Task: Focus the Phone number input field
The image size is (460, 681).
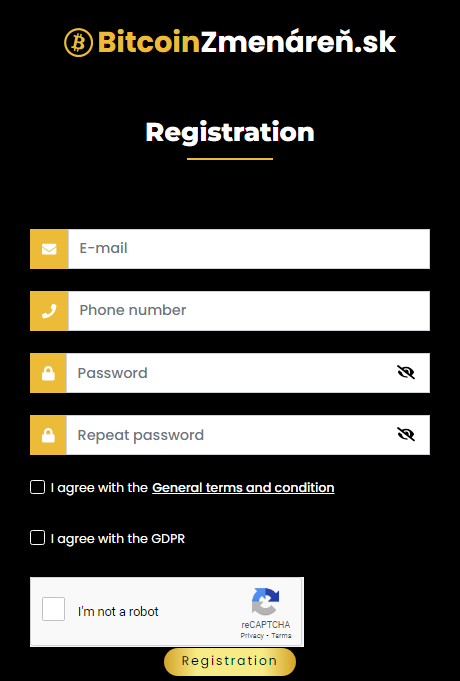Action: pyautogui.click(x=249, y=311)
